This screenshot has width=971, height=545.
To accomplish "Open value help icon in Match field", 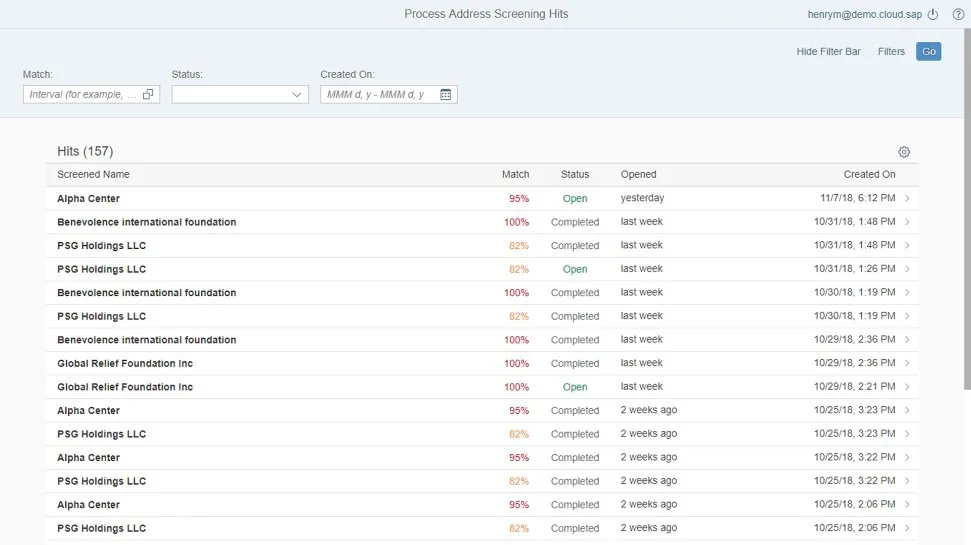I will 148,94.
